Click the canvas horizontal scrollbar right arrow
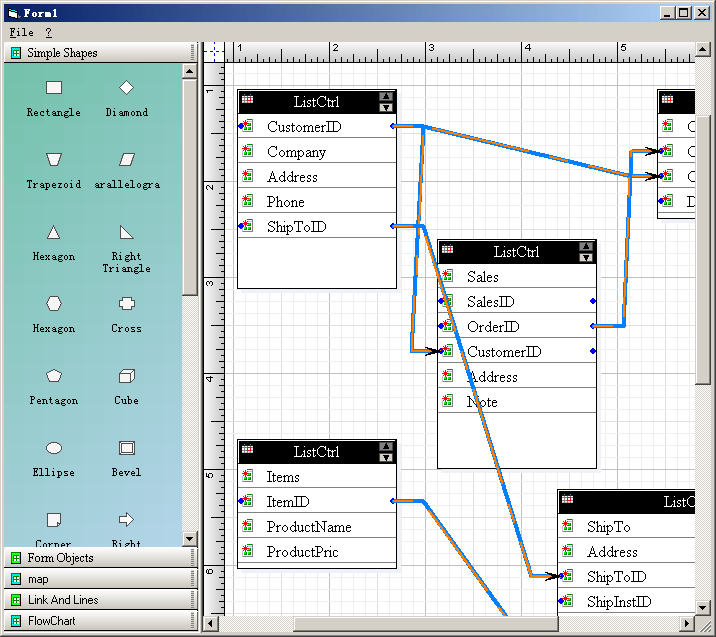Image resolution: width=716 pixels, height=637 pixels. coord(688,624)
